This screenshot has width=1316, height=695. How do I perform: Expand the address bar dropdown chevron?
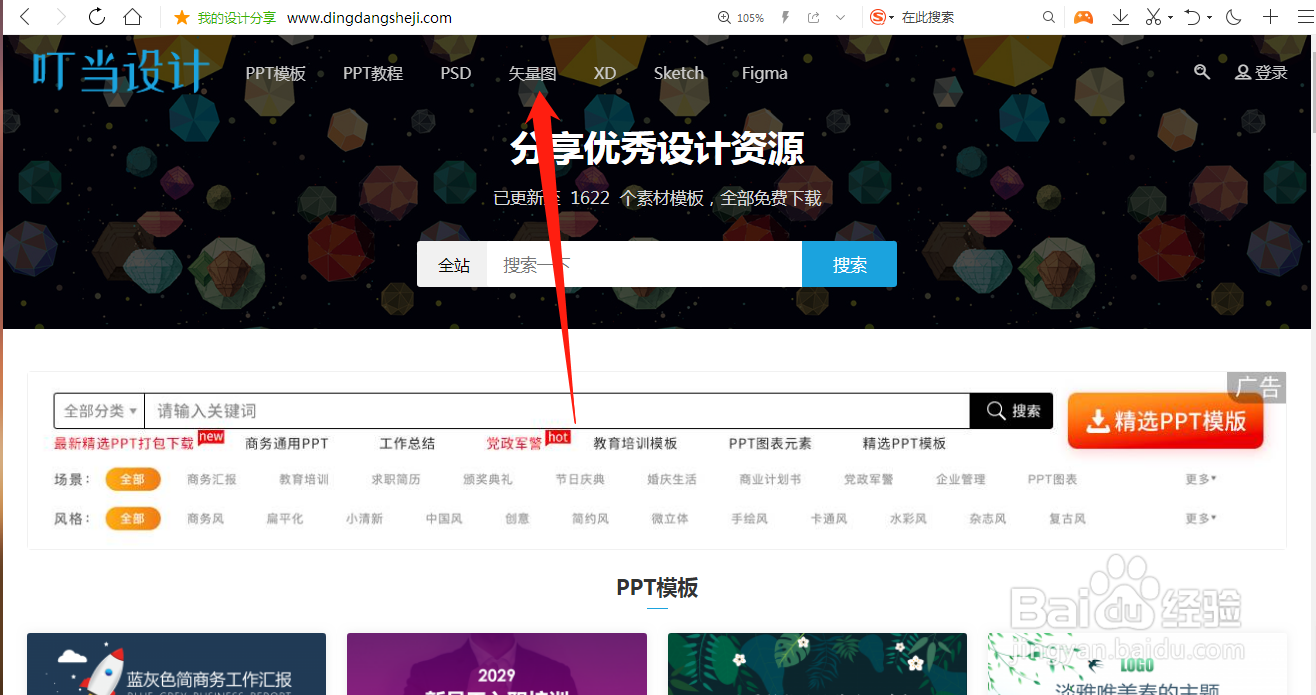tap(841, 17)
